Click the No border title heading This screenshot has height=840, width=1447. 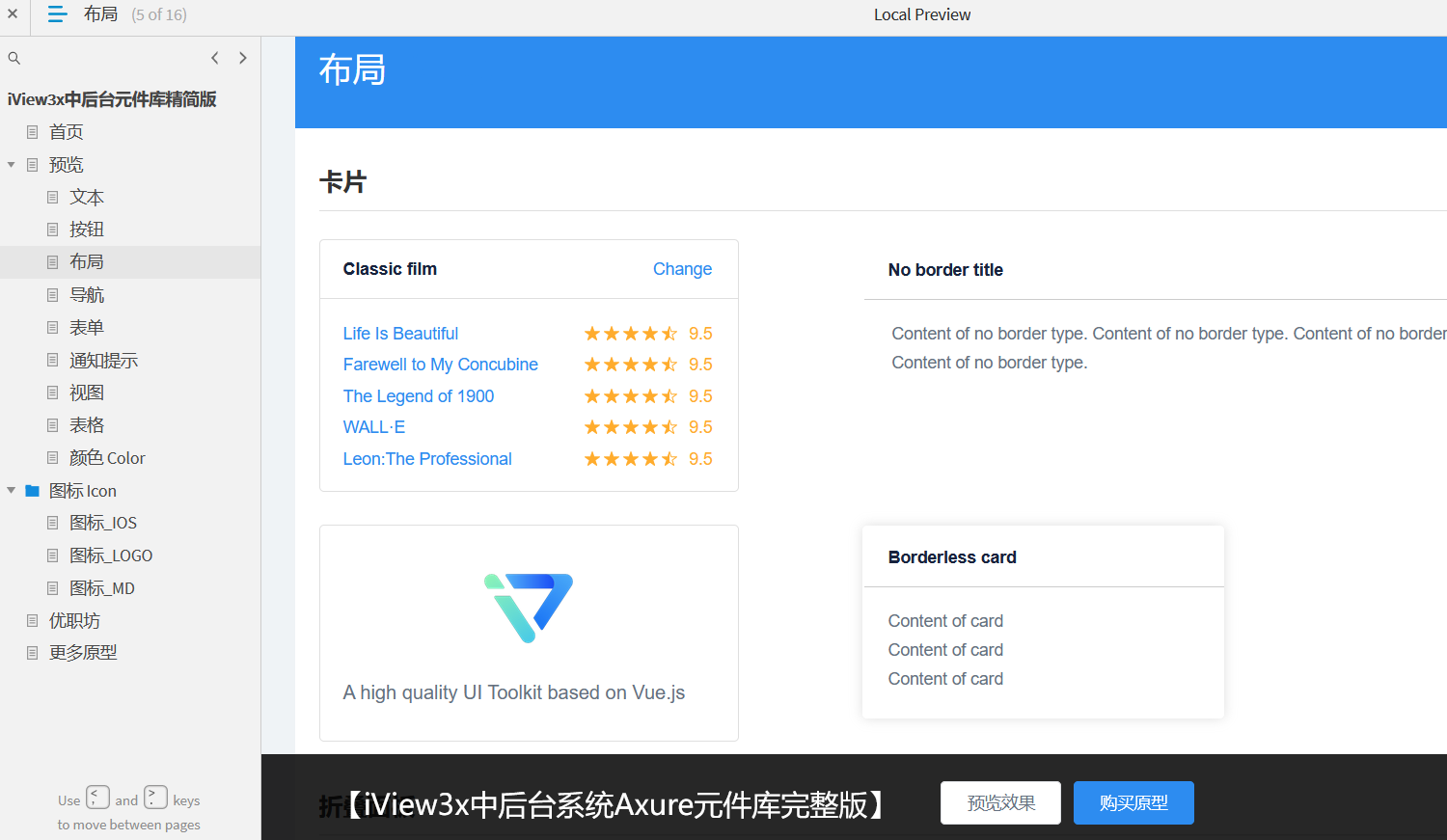945,270
